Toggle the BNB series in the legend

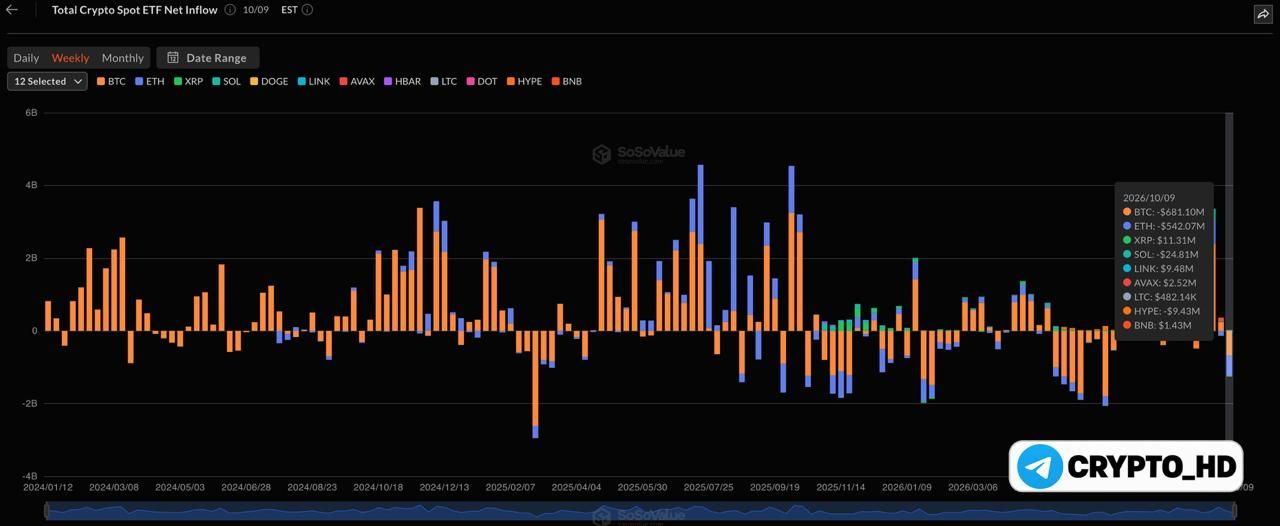coord(566,81)
